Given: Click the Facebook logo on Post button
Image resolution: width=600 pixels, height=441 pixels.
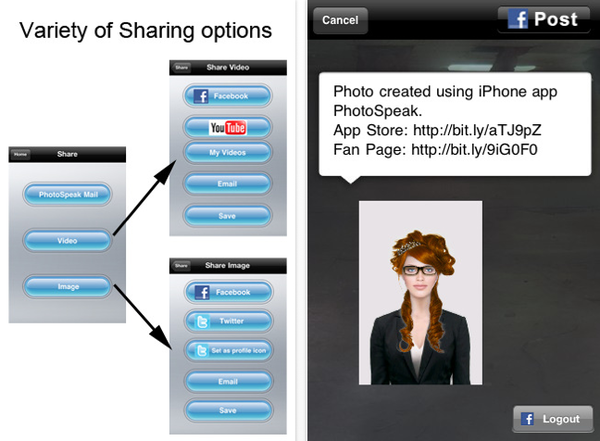Looking at the screenshot, I should coord(518,19).
